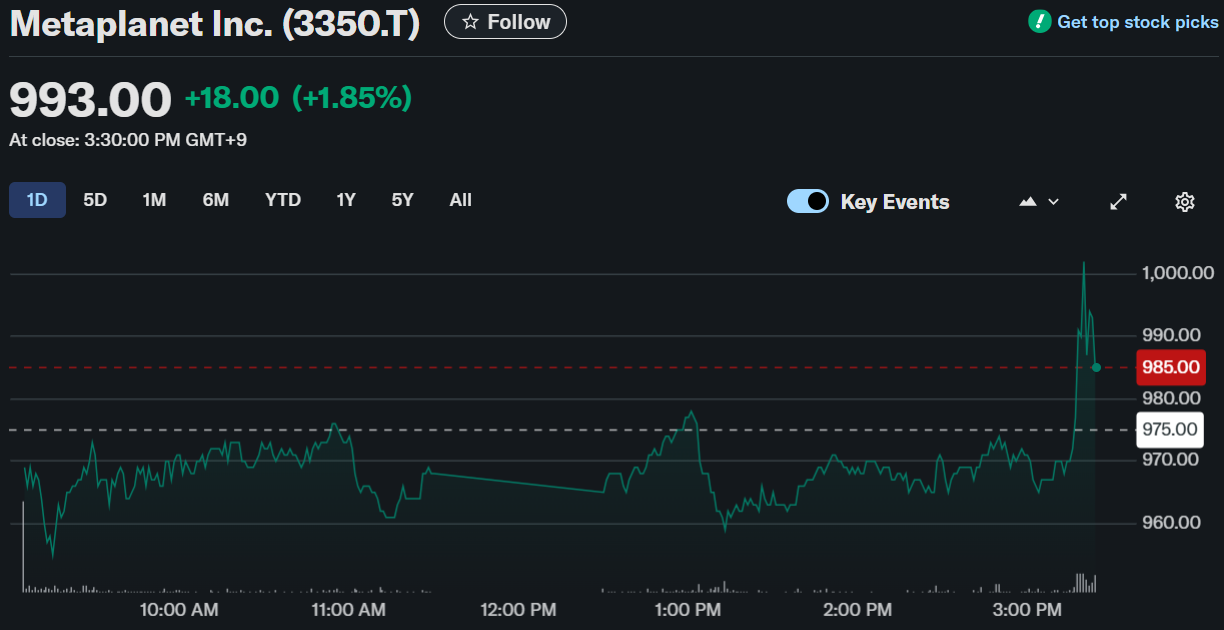Select the 1Y time range

click(346, 200)
